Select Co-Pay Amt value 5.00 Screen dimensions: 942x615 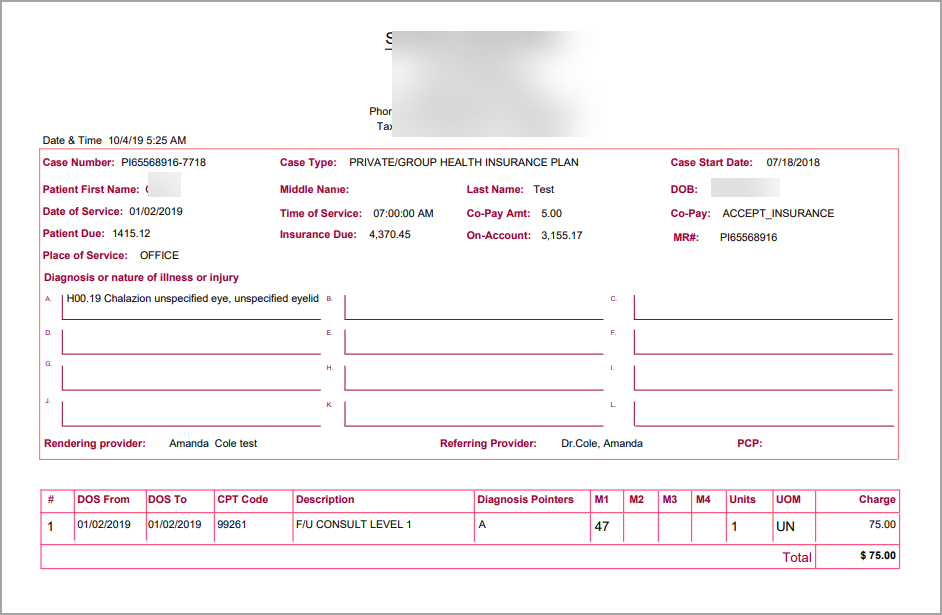(552, 213)
